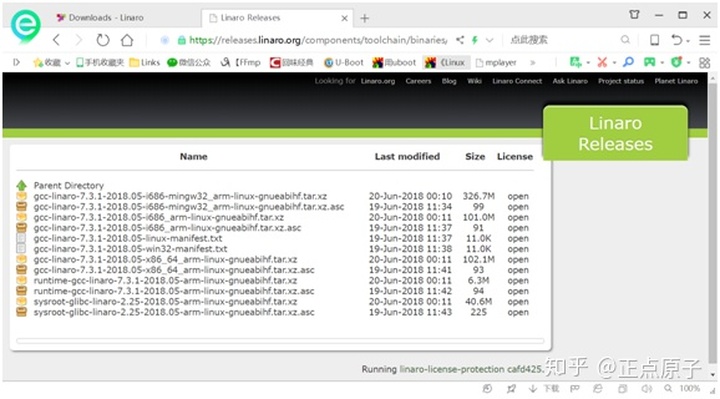Open the Links bookmark folder
This screenshot has width=720, height=399.
point(145,62)
